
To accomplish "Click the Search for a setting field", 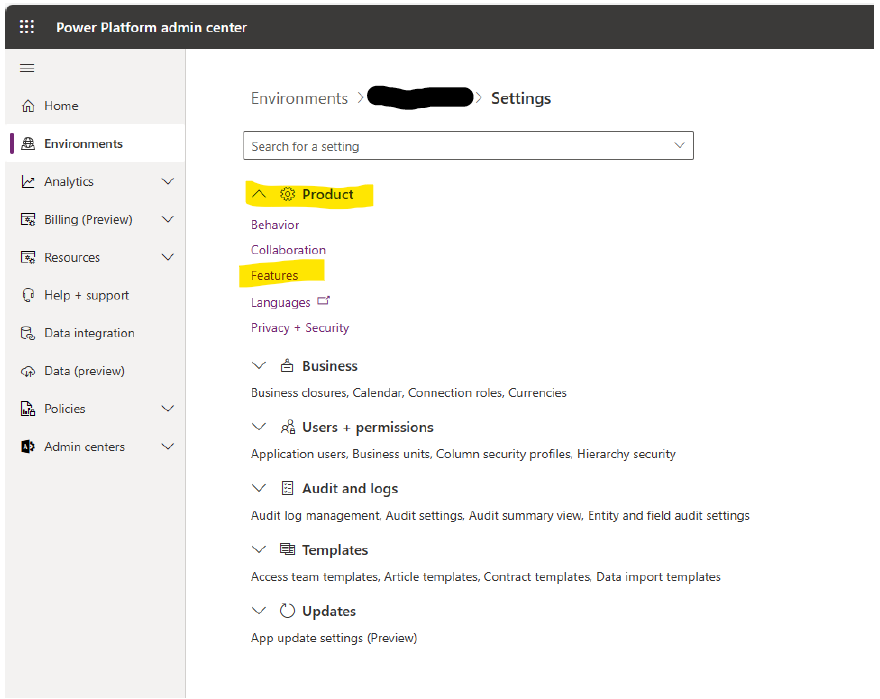I will tap(468, 146).
